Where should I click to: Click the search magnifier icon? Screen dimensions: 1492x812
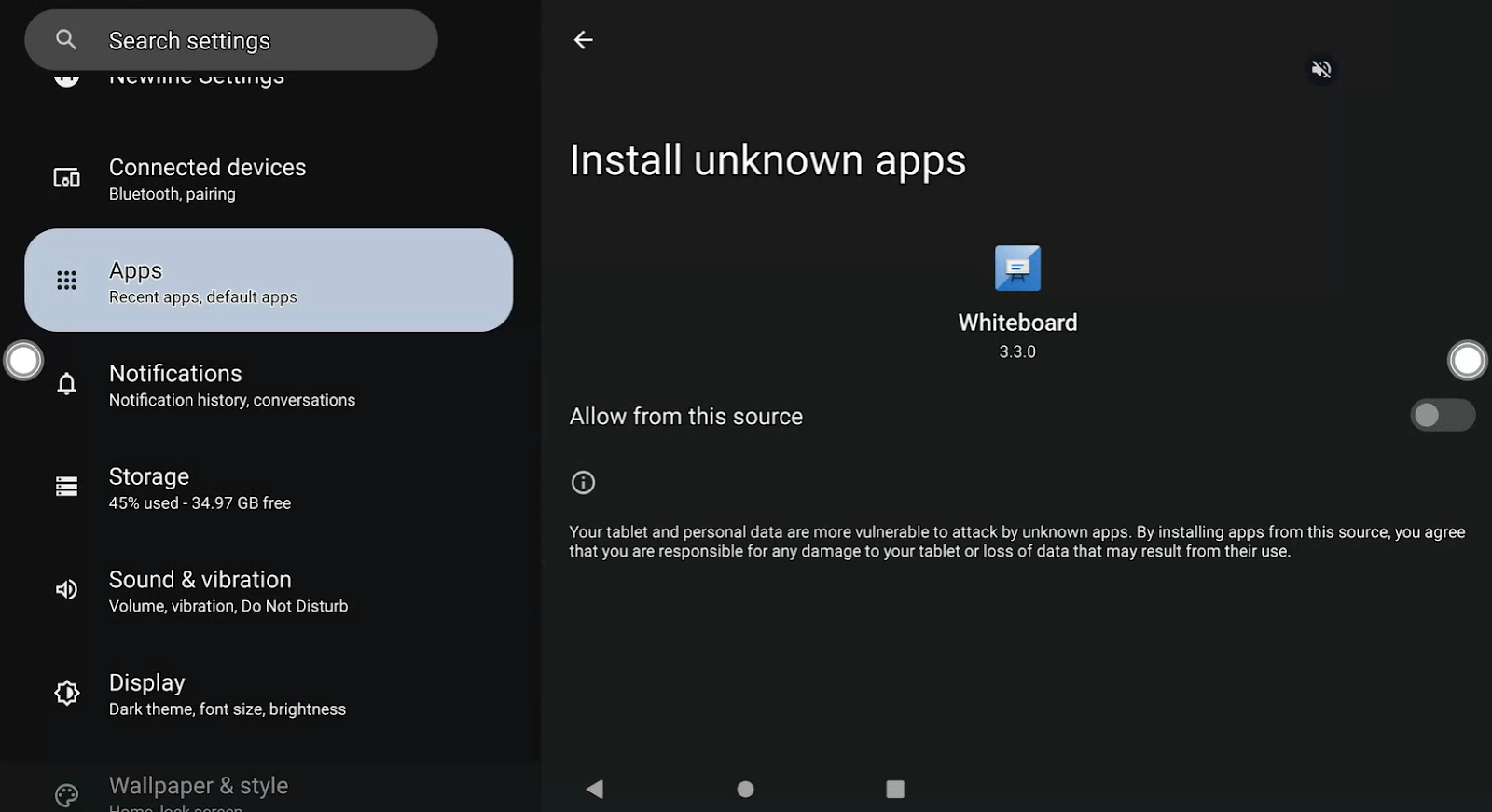click(x=66, y=40)
